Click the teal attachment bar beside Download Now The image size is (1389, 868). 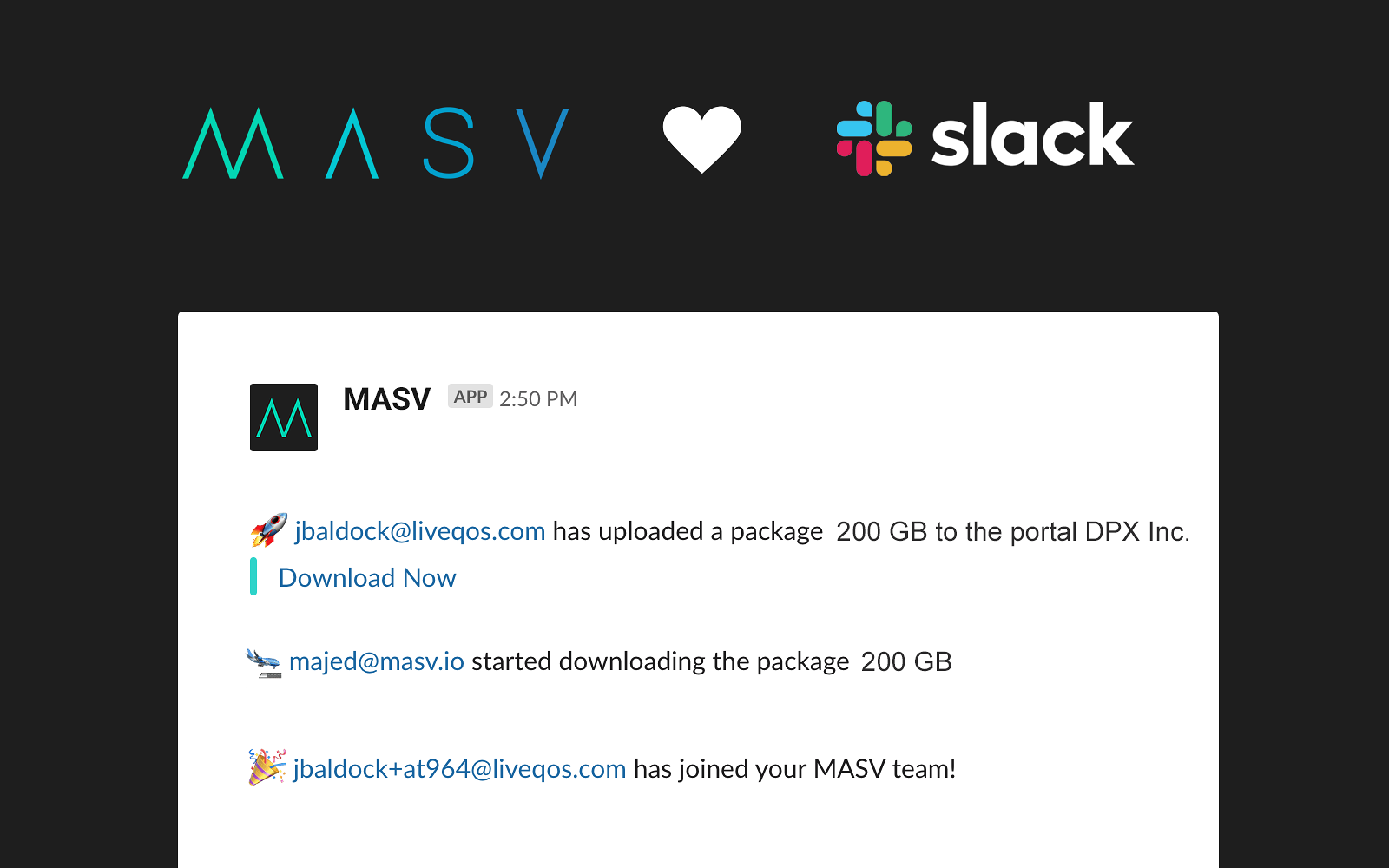pyautogui.click(x=253, y=576)
